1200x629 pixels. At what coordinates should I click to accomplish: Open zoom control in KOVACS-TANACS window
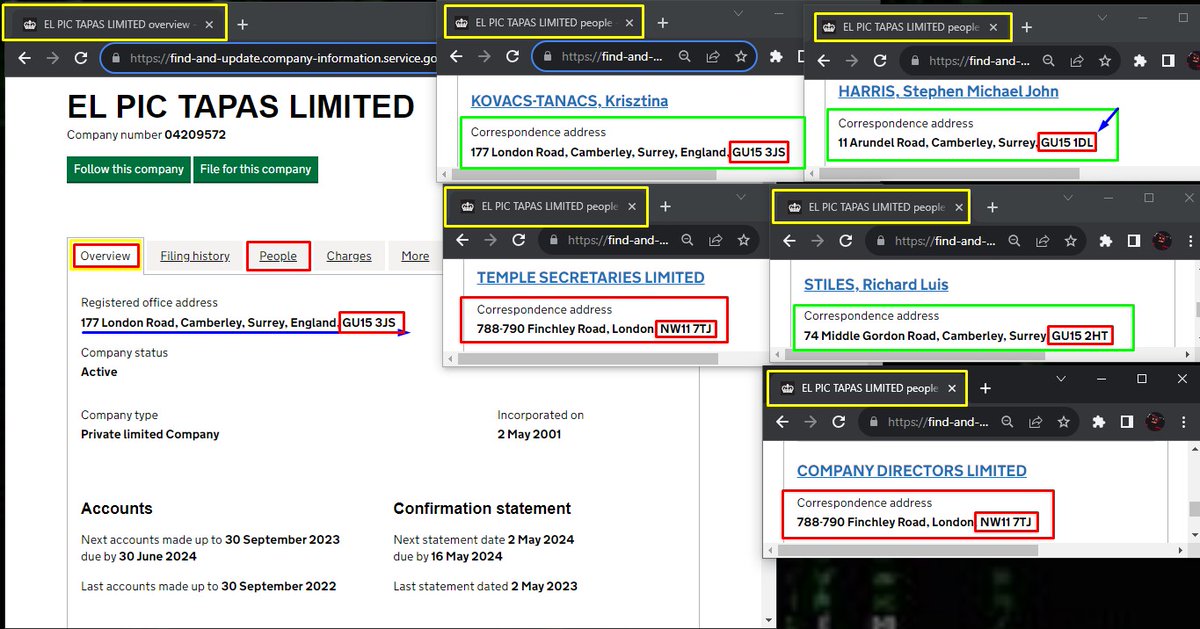point(685,57)
